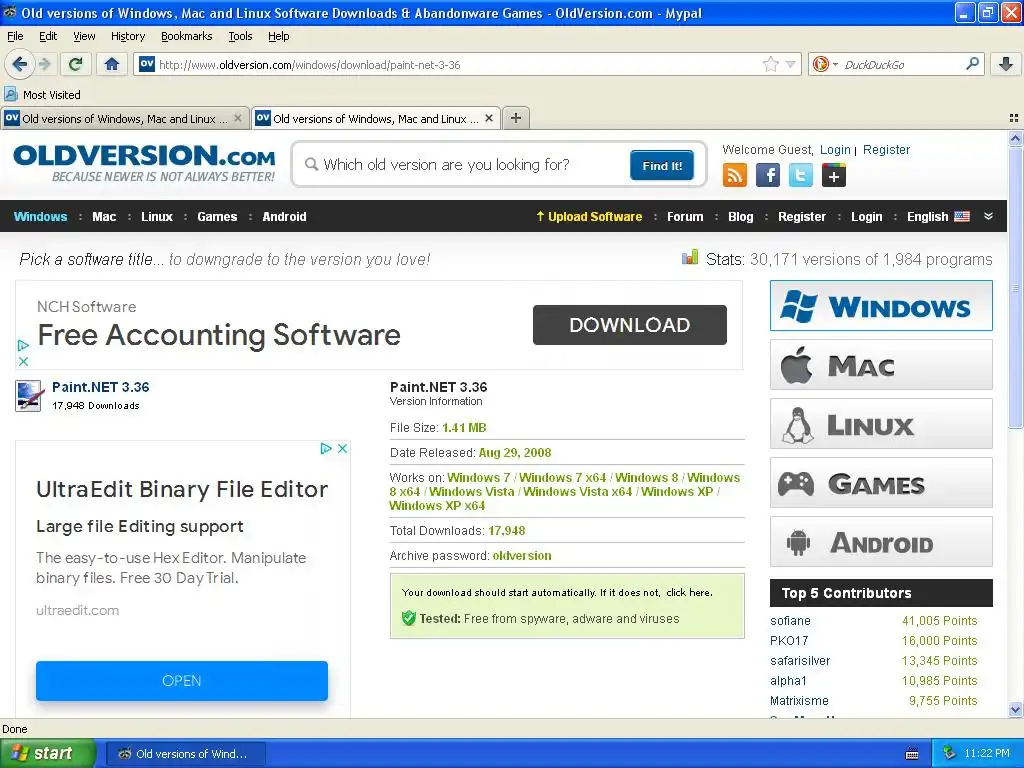Select the Mac sidebar platform button

(881, 364)
